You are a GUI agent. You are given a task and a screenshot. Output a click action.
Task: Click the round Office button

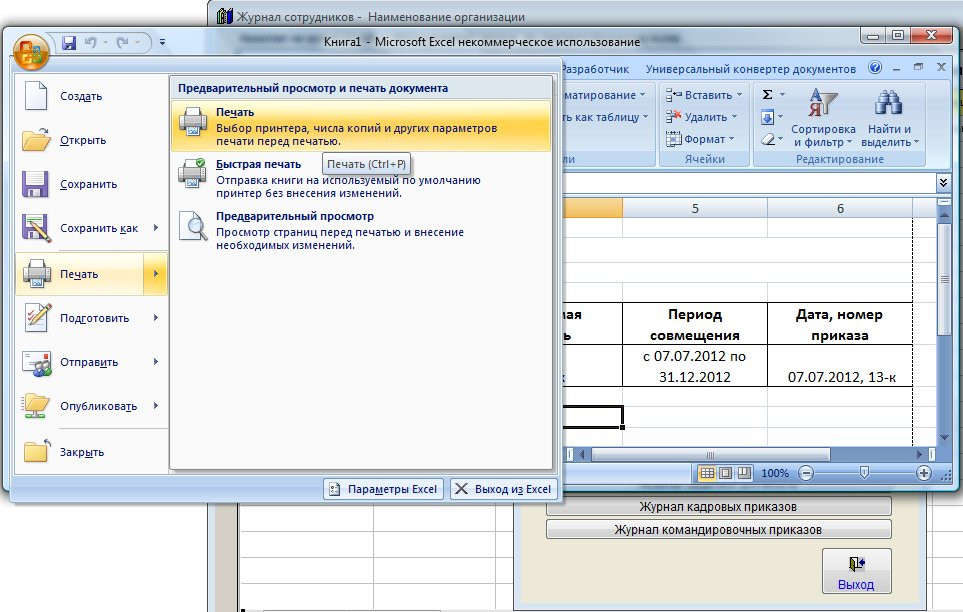point(32,48)
